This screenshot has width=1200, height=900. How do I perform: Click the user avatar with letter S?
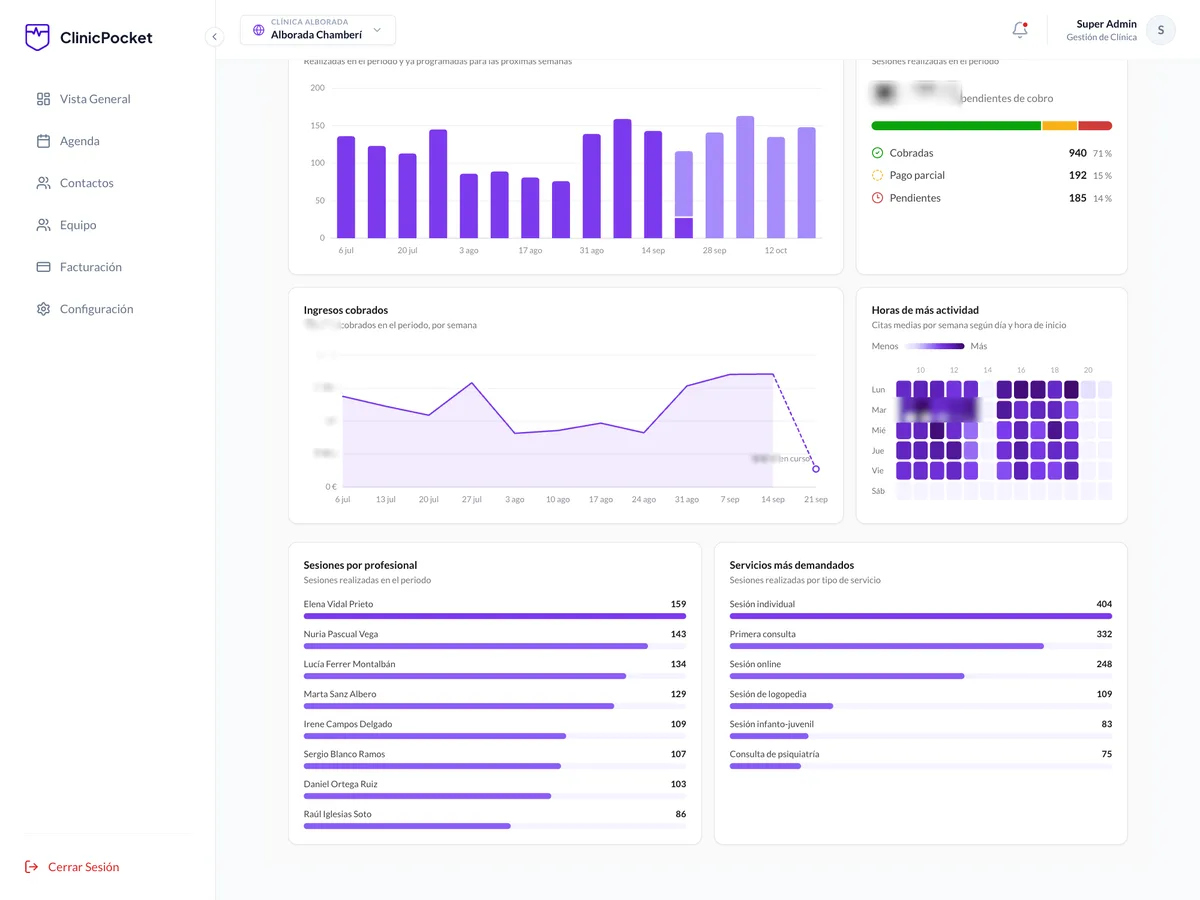point(1160,30)
